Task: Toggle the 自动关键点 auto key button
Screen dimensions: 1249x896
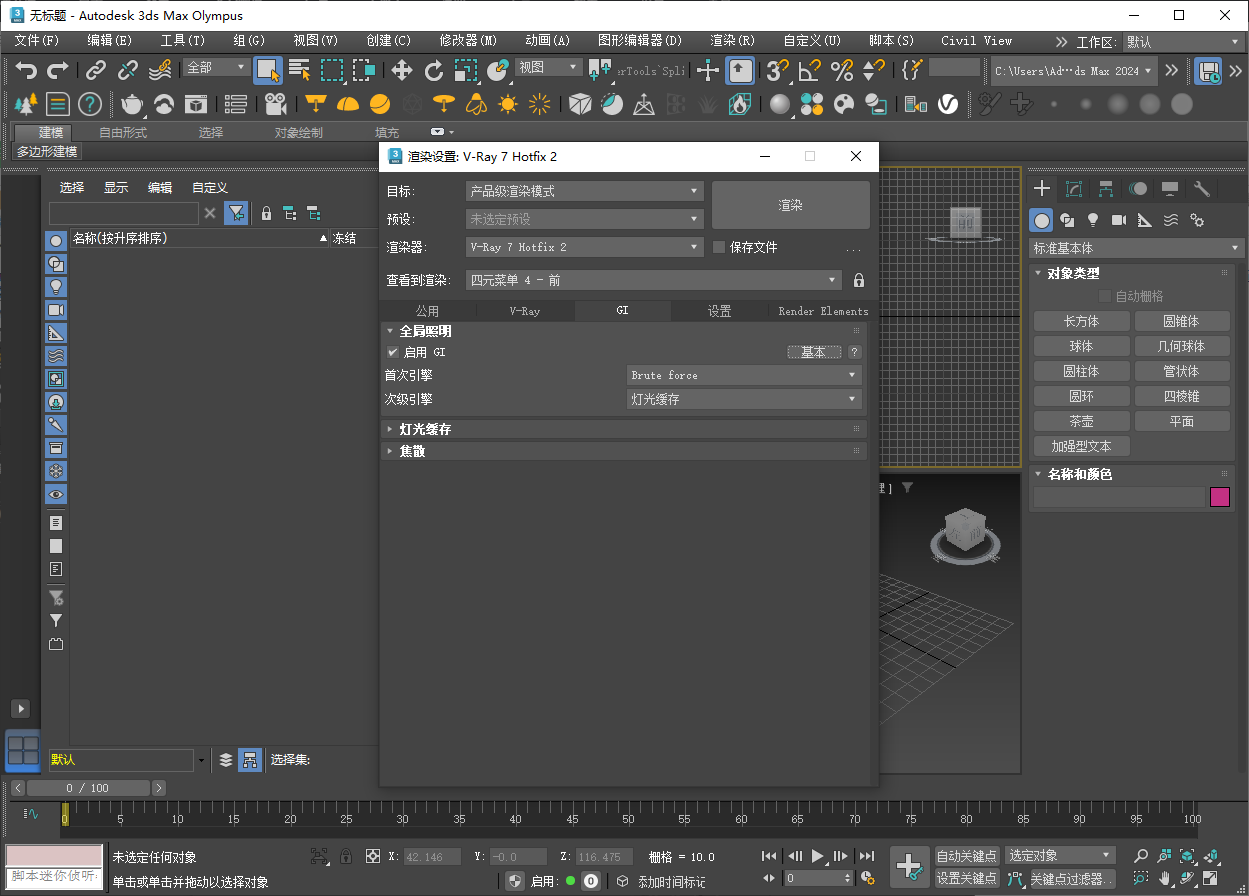Action: 967,856
